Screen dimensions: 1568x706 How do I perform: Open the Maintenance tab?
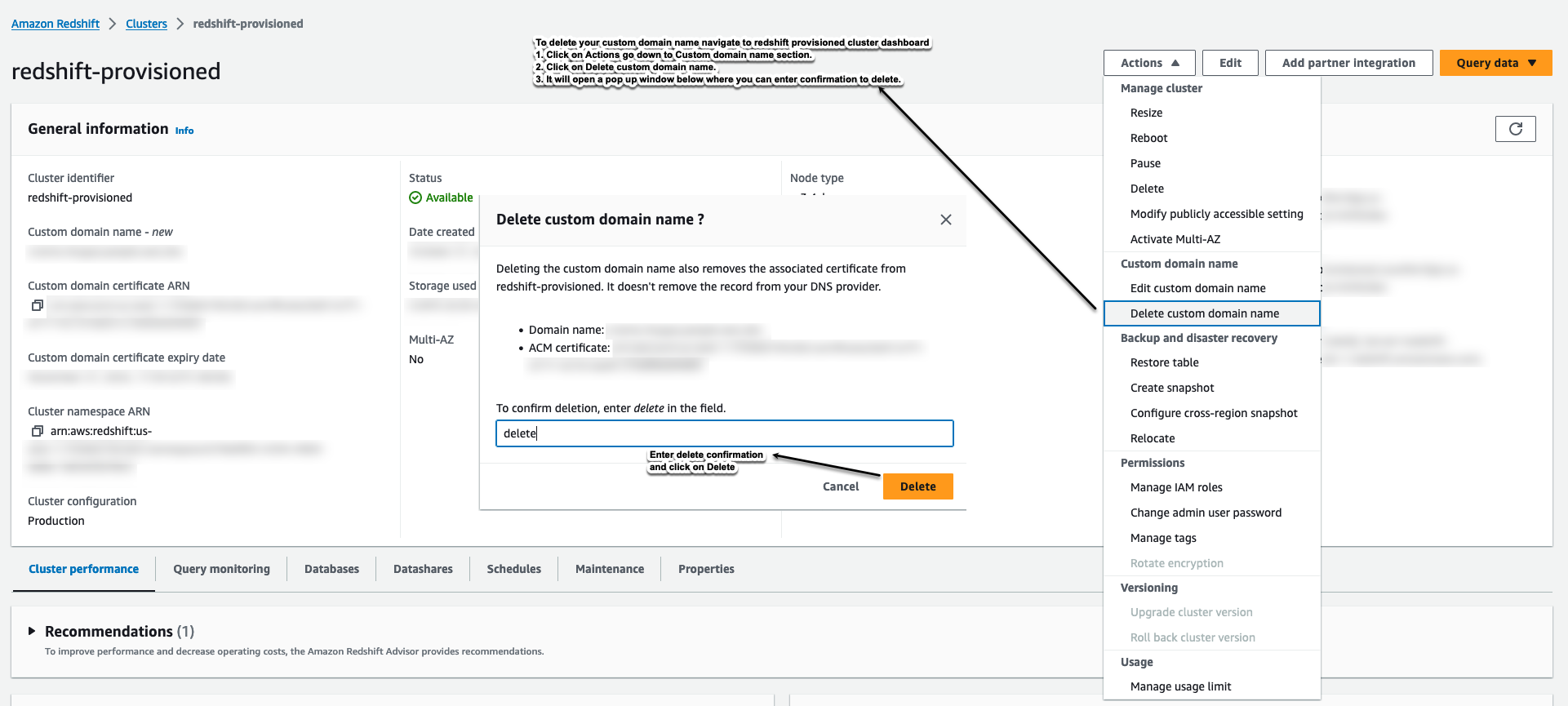610,569
